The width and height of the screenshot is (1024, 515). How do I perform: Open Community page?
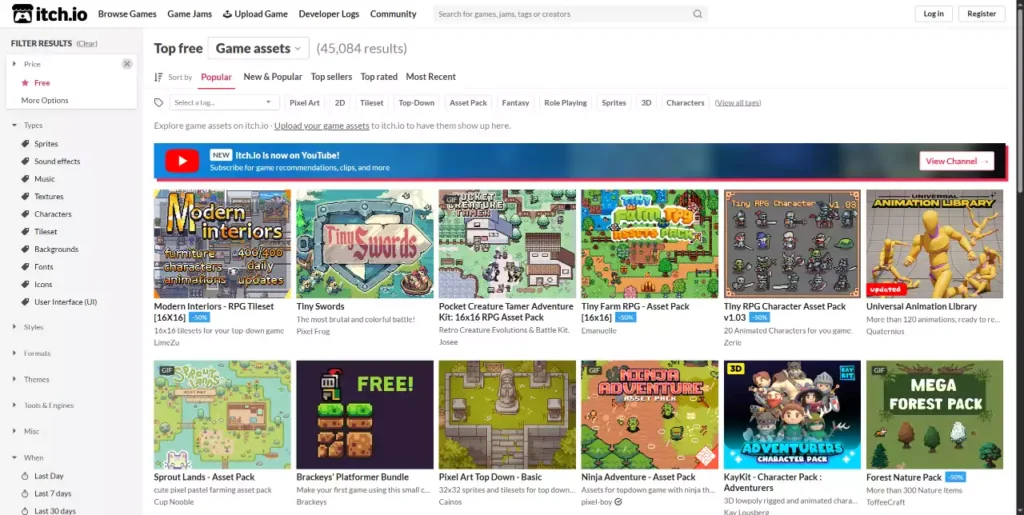pos(393,14)
